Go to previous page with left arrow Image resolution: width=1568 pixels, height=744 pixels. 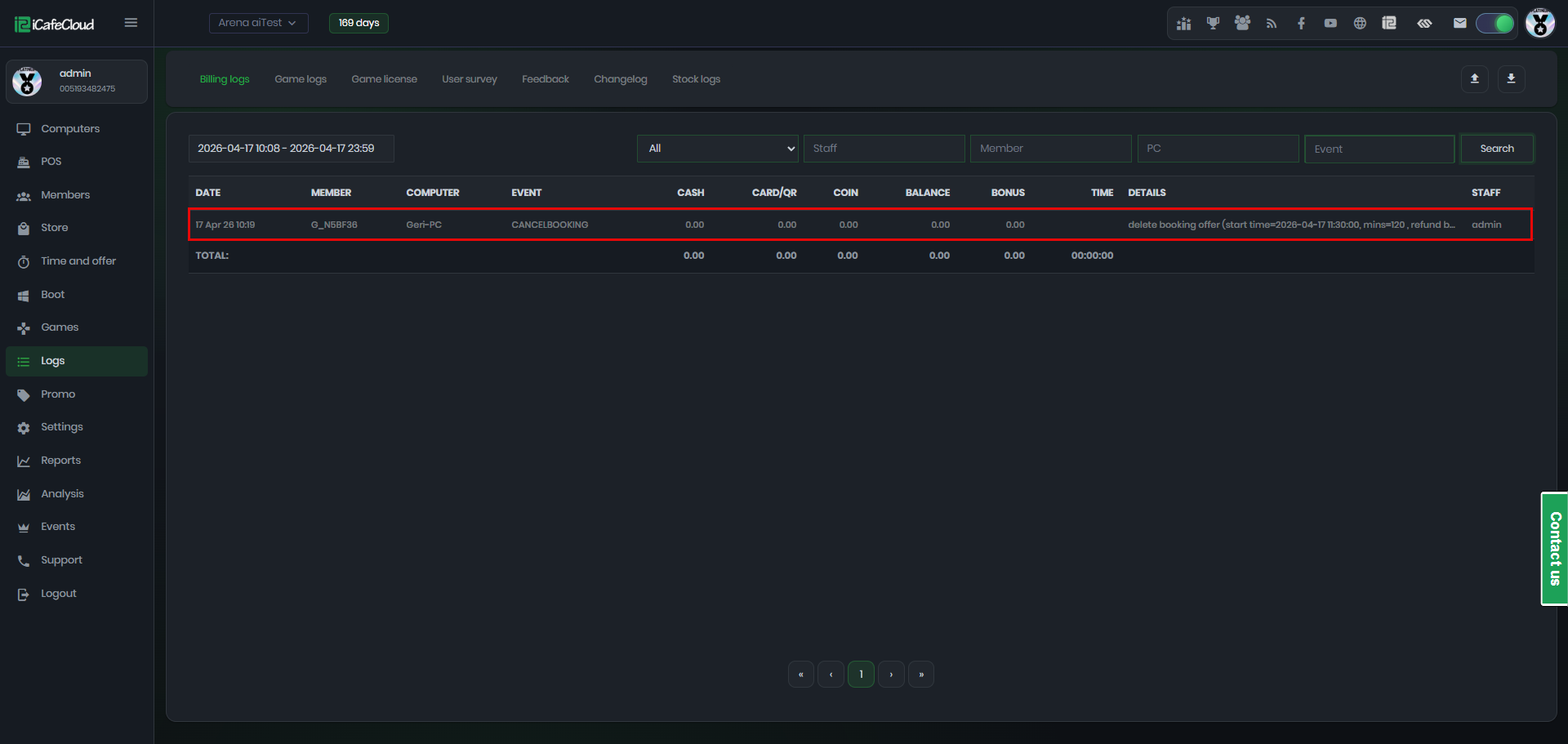click(831, 675)
